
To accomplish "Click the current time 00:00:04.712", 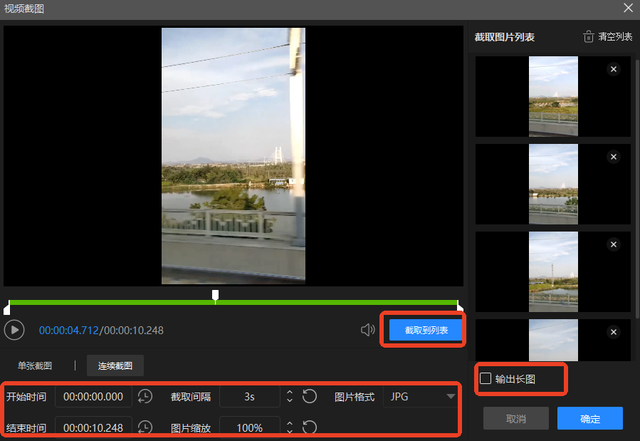I will pos(69,330).
